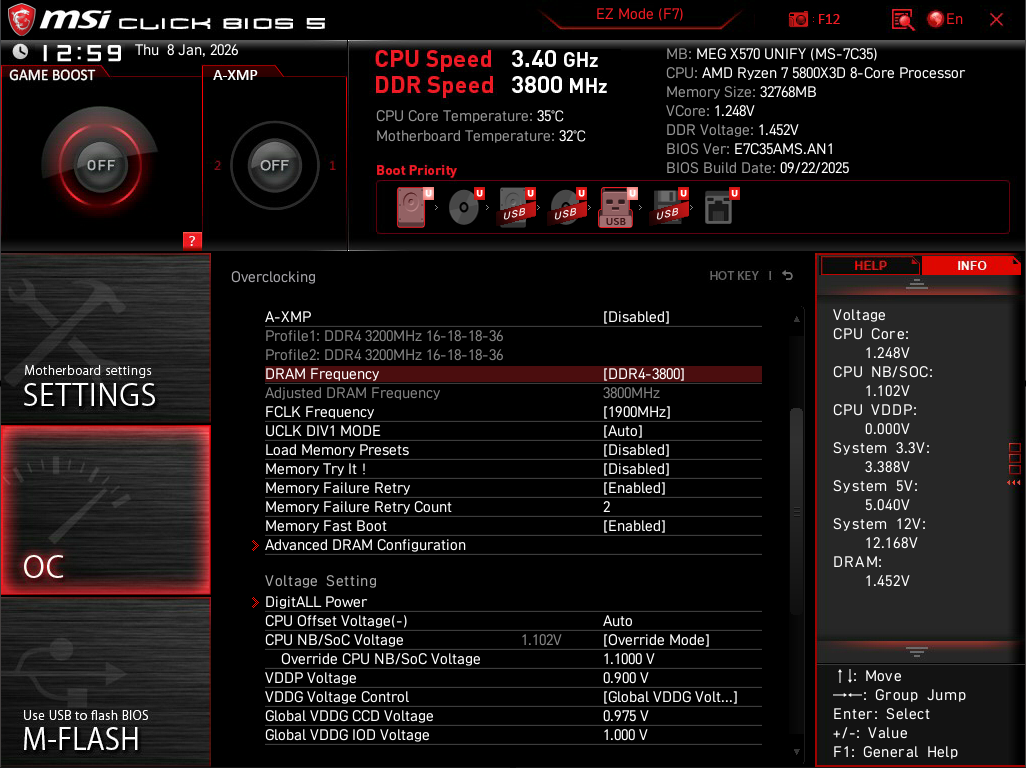Toggle the A-XMP OFF knob

(274, 165)
